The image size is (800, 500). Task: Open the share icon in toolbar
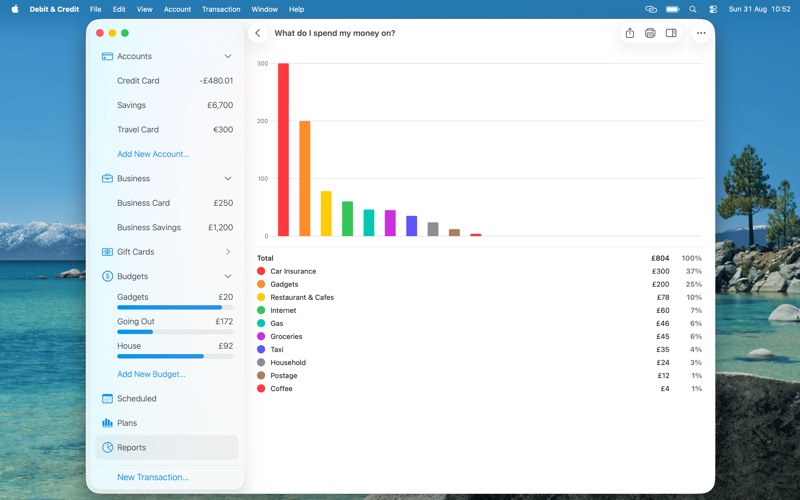(x=630, y=33)
